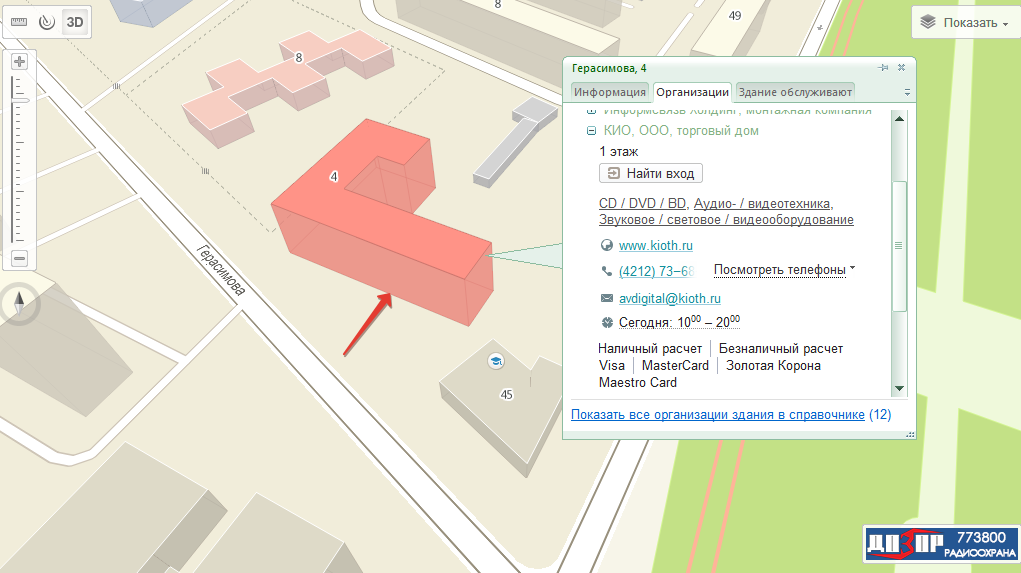Click the 1 этаж floor text
Image resolution: width=1021 pixels, height=573 pixels.
coord(619,152)
